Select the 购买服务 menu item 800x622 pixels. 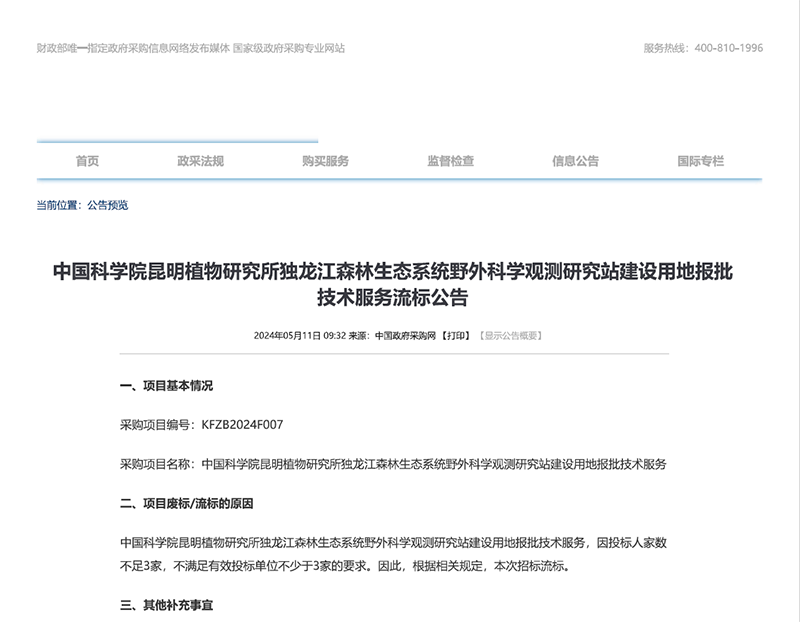325,161
